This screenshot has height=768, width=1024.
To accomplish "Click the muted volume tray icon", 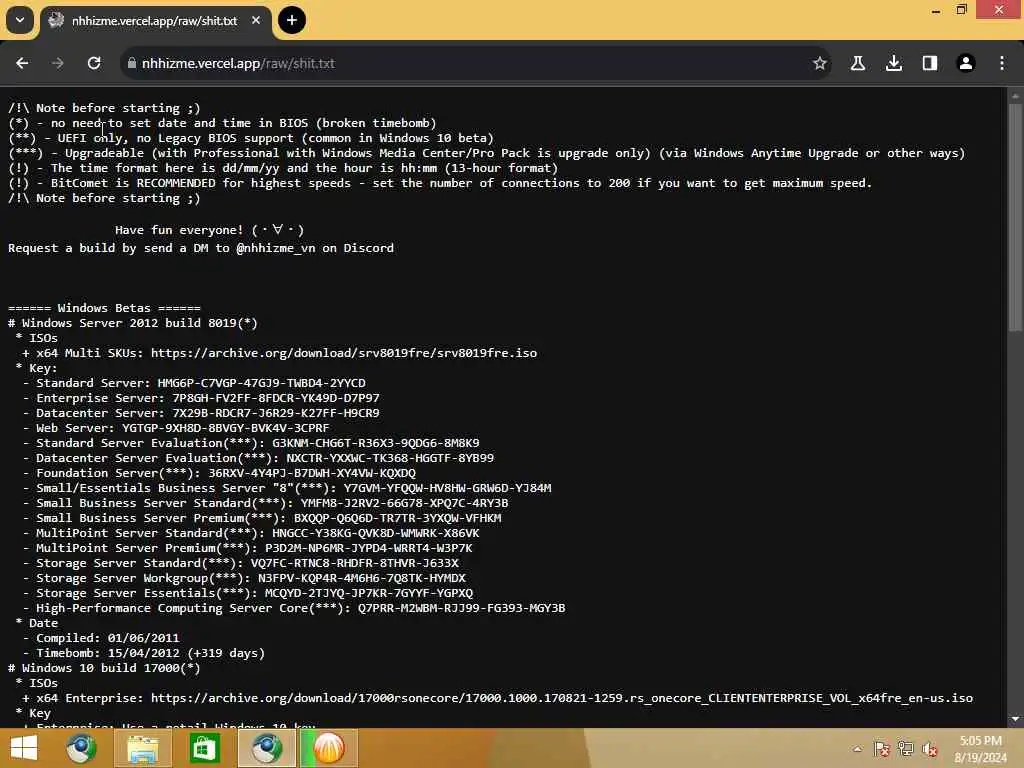I will click(929, 749).
